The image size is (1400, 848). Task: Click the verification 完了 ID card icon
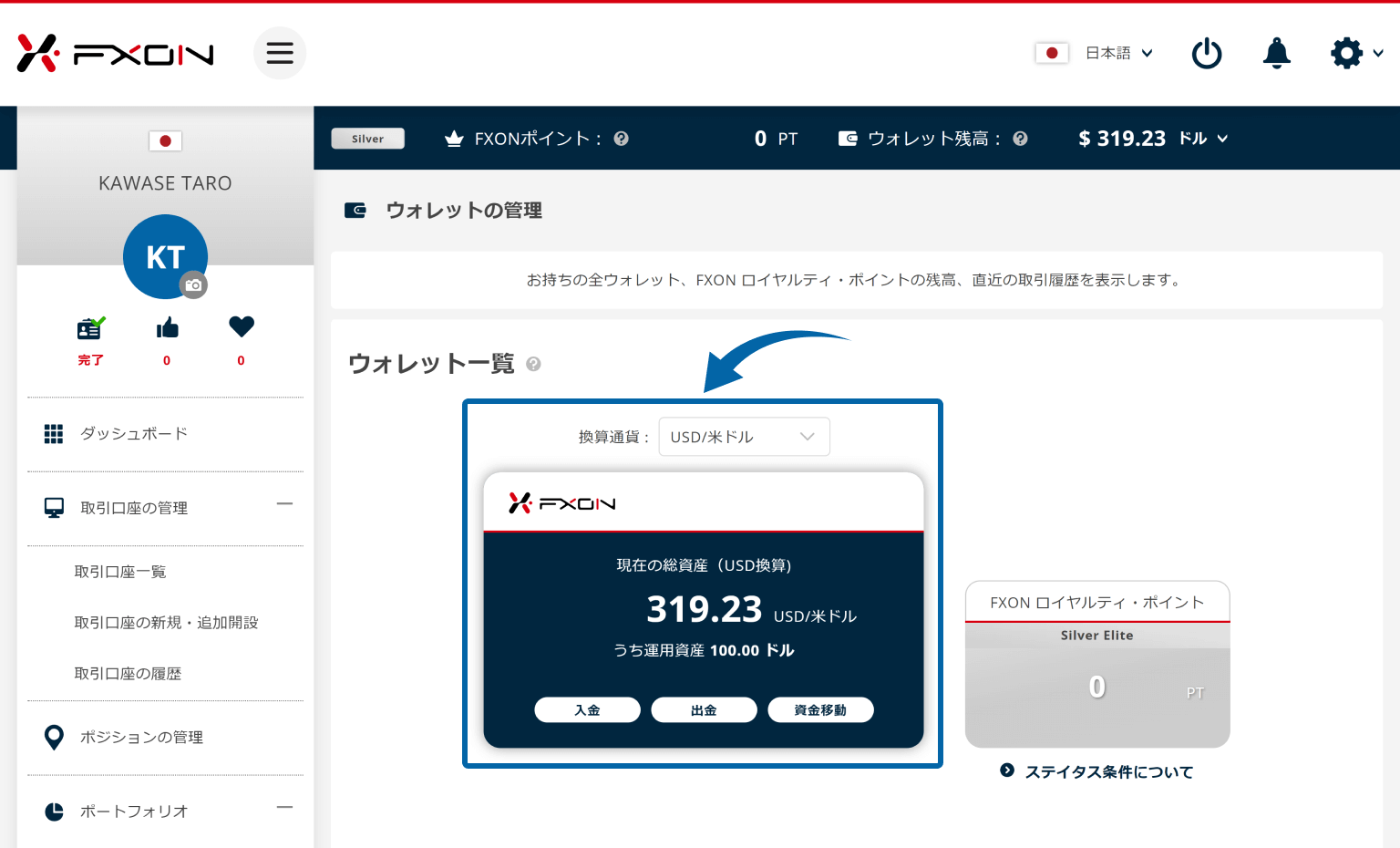coord(90,327)
